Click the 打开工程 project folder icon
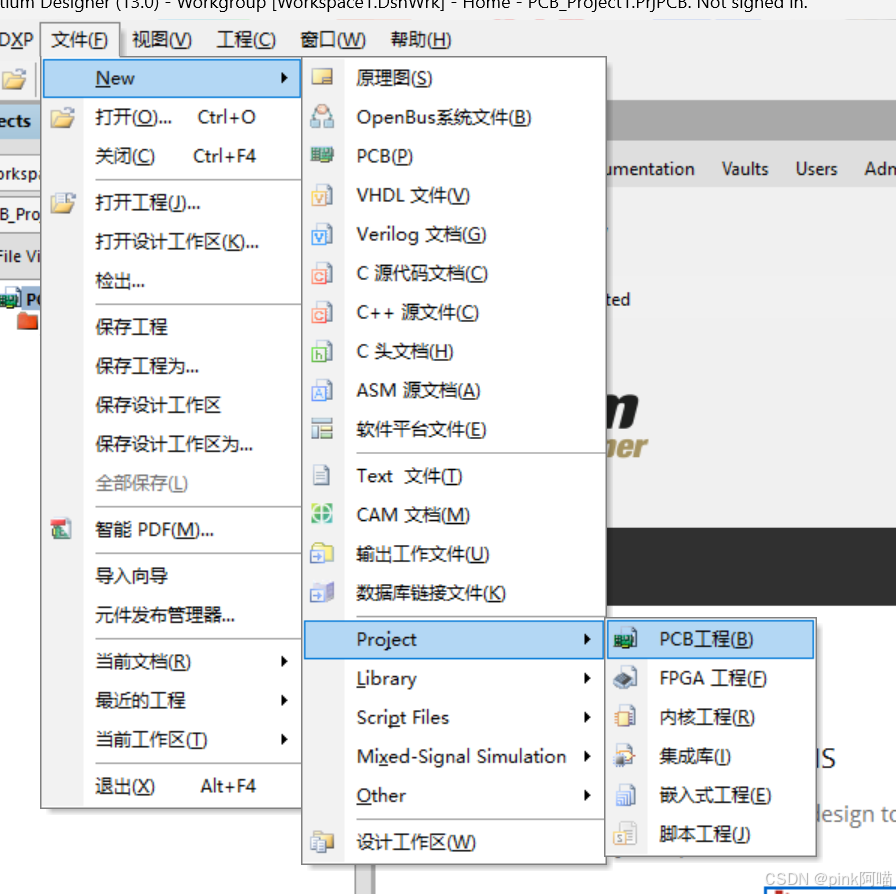The width and height of the screenshot is (896, 894). (x=62, y=202)
